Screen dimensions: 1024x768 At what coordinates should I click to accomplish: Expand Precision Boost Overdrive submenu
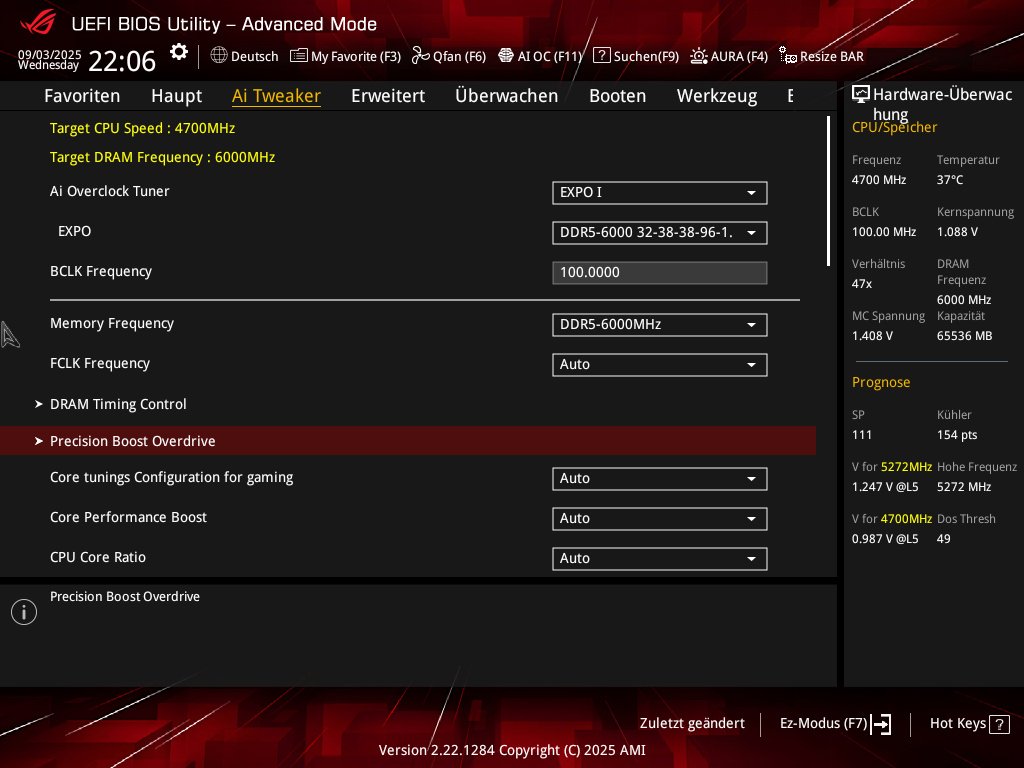(x=408, y=441)
